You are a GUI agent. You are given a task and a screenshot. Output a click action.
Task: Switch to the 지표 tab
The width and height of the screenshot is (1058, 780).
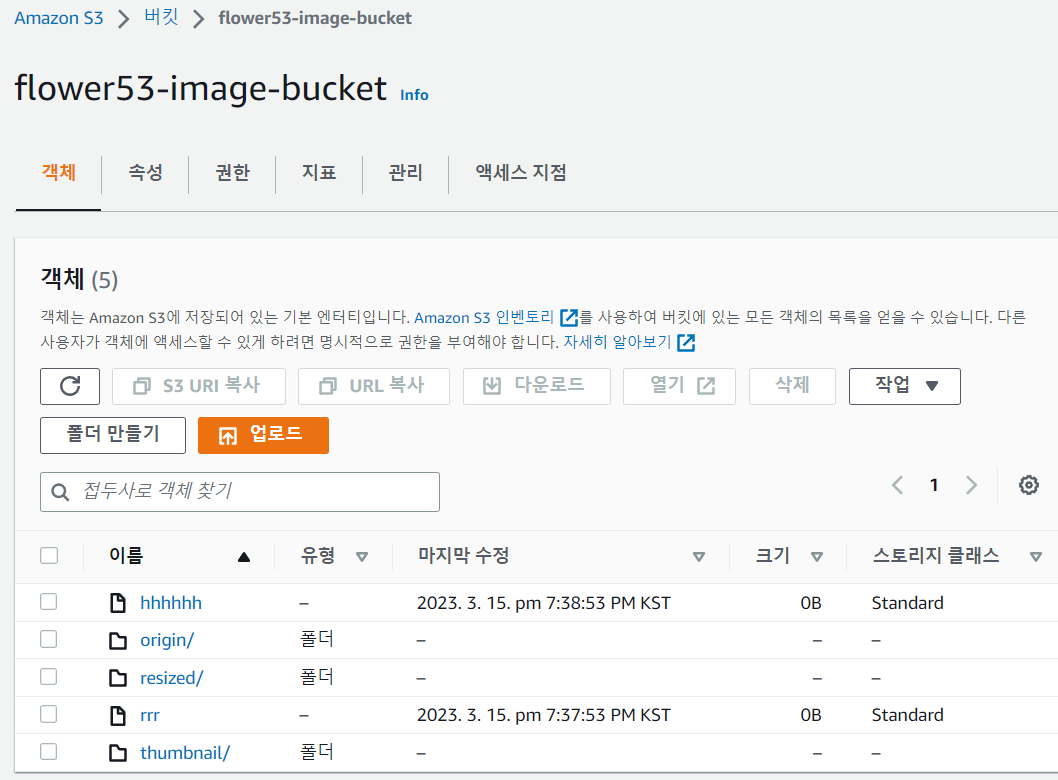(319, 173)
